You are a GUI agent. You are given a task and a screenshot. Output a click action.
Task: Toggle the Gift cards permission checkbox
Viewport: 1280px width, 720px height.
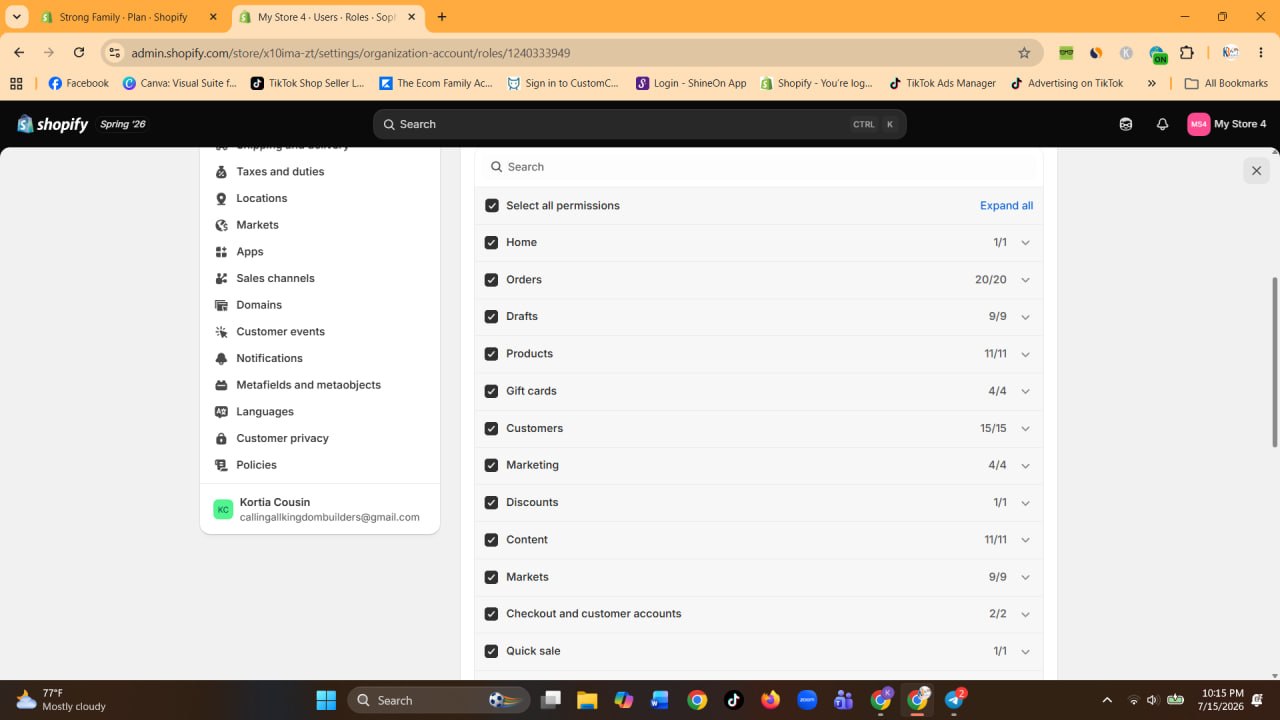(491, 391)
